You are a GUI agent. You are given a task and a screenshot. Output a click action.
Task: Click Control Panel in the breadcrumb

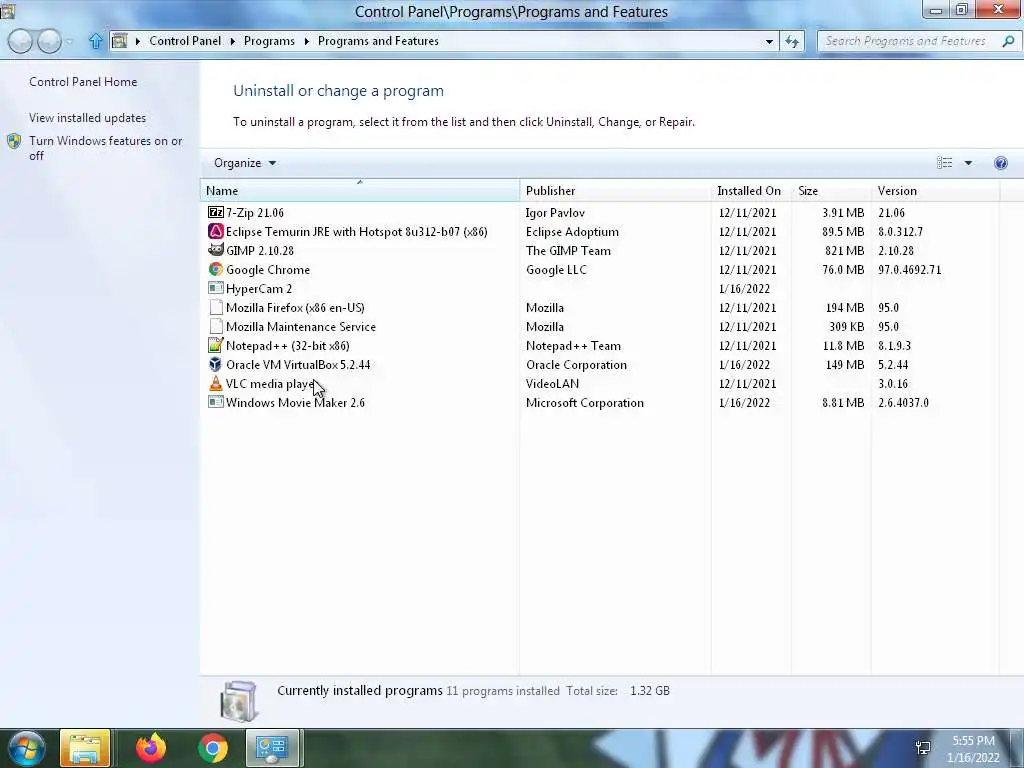click(185, 41)
